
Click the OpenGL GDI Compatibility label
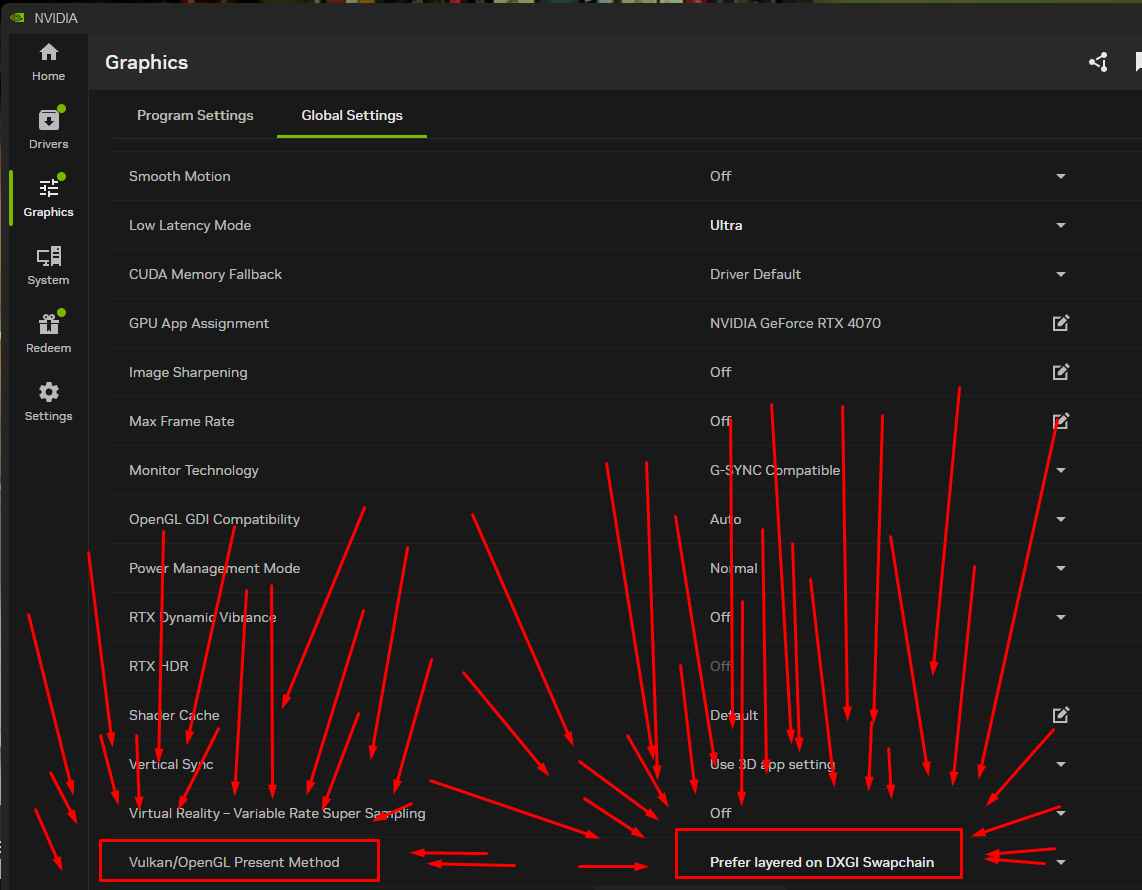(214, 519)
